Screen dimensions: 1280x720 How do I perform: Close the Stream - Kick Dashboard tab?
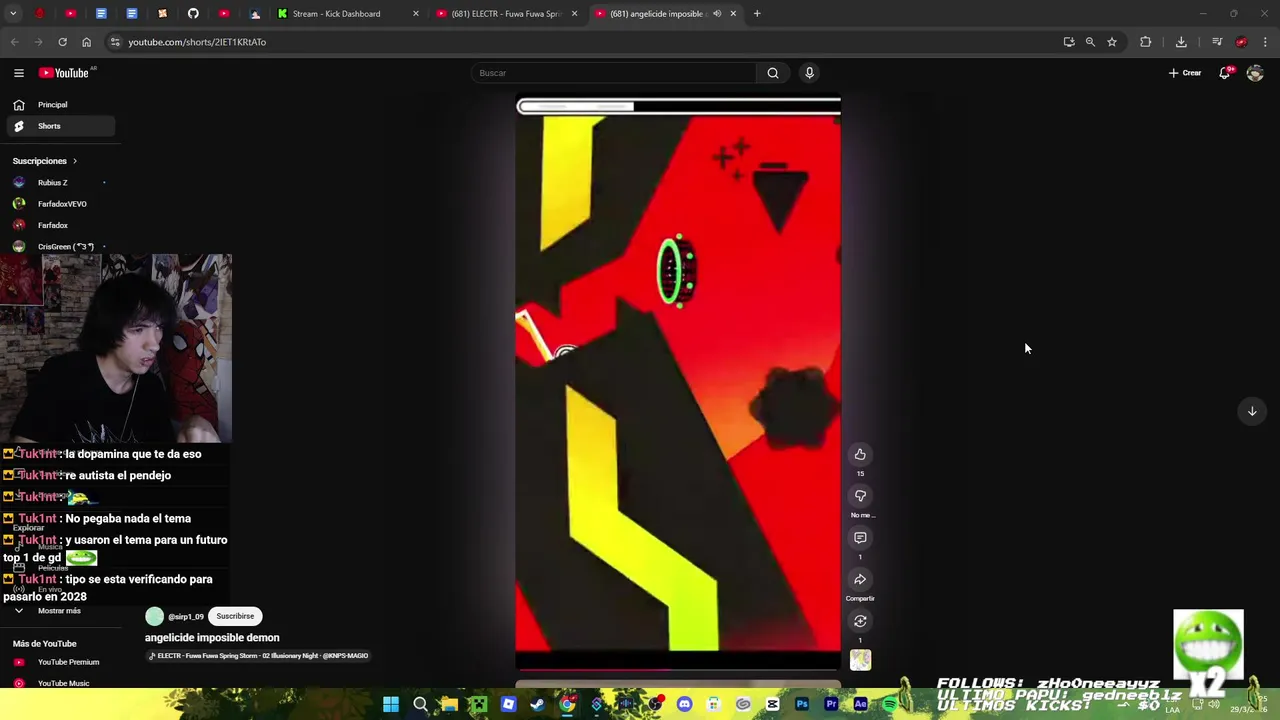416,14
